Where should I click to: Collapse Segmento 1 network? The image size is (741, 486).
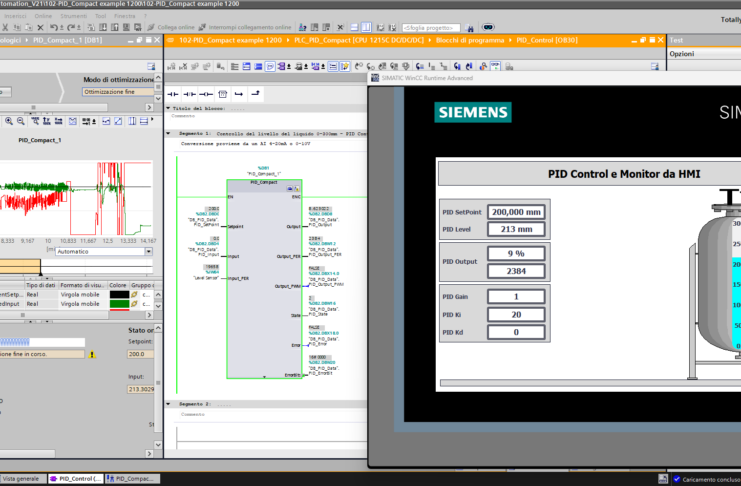click(168, 134)
